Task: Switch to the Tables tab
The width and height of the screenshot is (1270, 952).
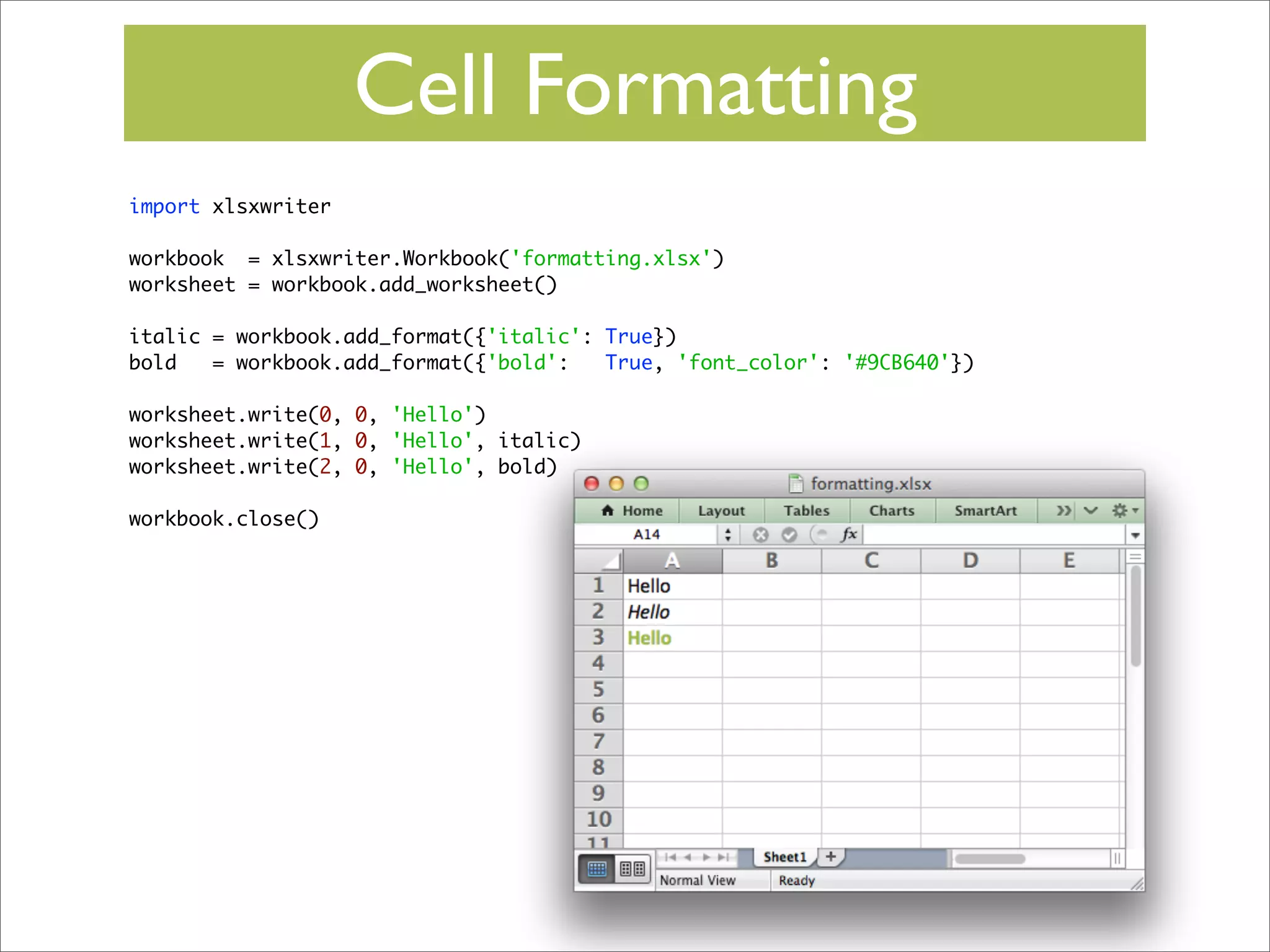Action: pos(806,511)
